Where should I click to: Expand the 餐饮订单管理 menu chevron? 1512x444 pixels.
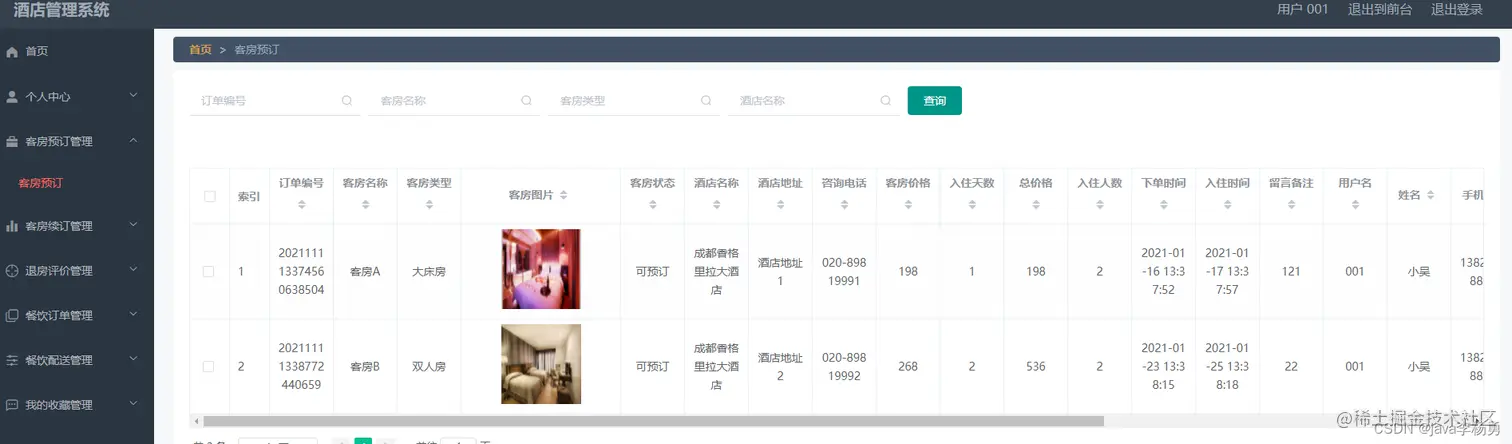pos(134,315)
